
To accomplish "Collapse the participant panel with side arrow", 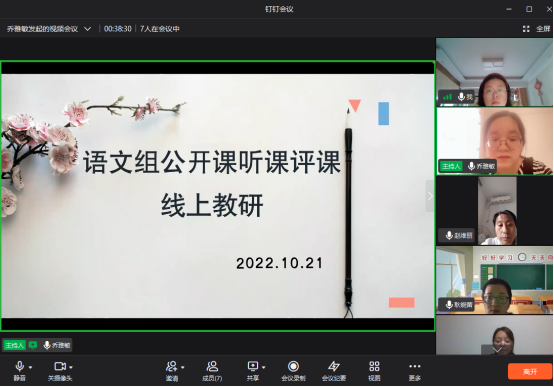I will coord(430,196).
